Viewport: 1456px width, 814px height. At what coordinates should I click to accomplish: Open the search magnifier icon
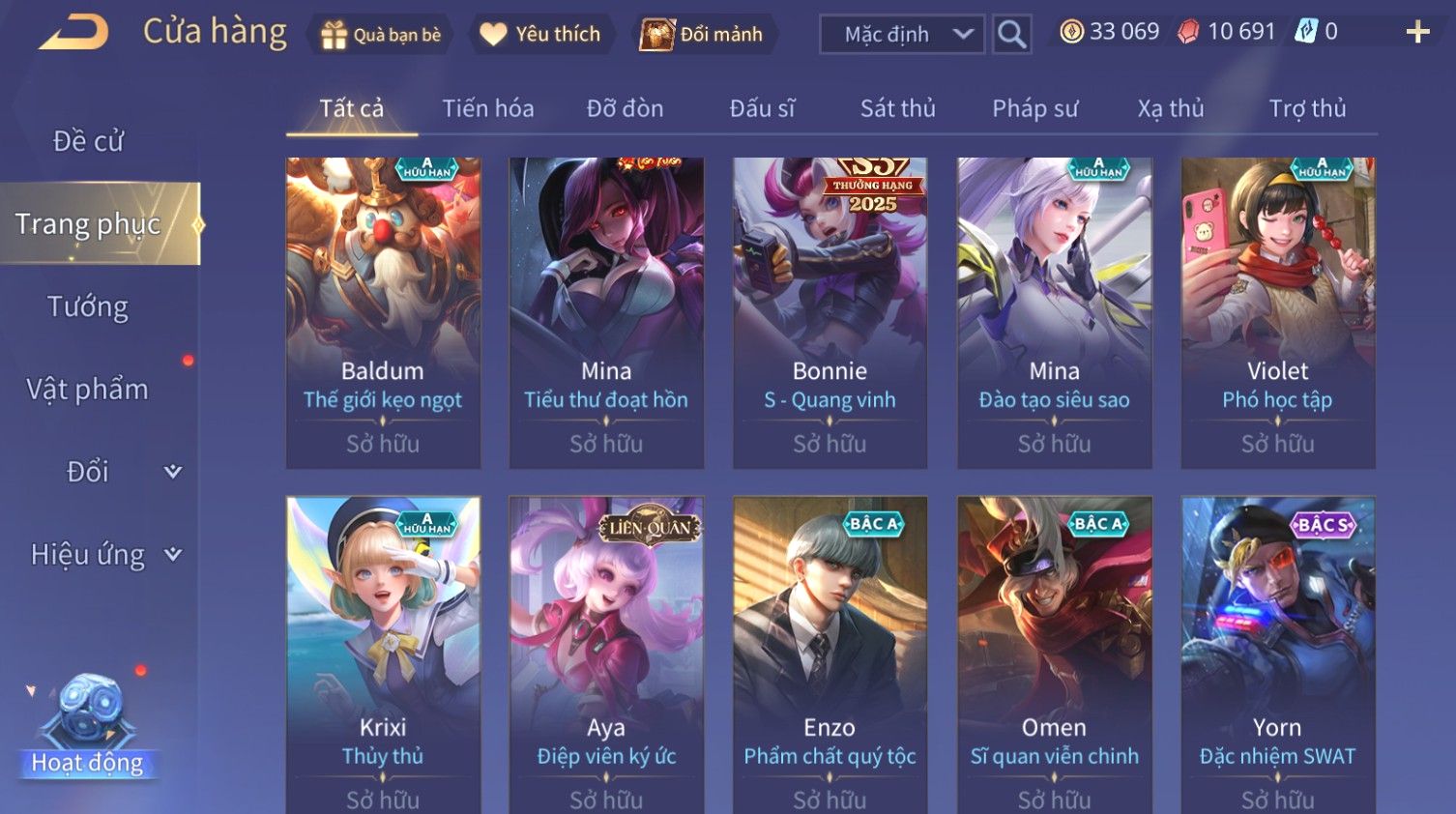click(x=1011, y=34)
